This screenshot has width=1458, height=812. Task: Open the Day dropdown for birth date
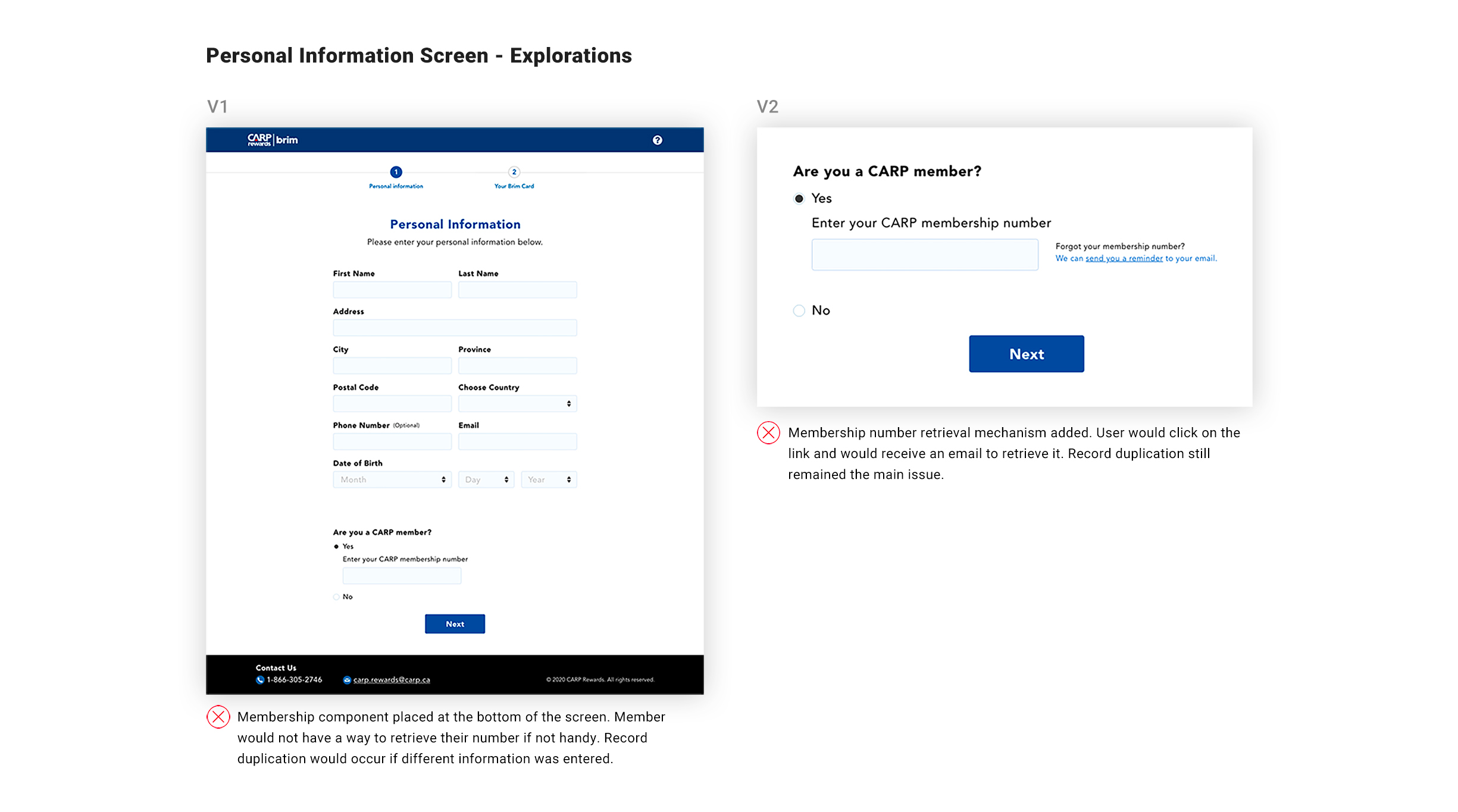[486, 479]
